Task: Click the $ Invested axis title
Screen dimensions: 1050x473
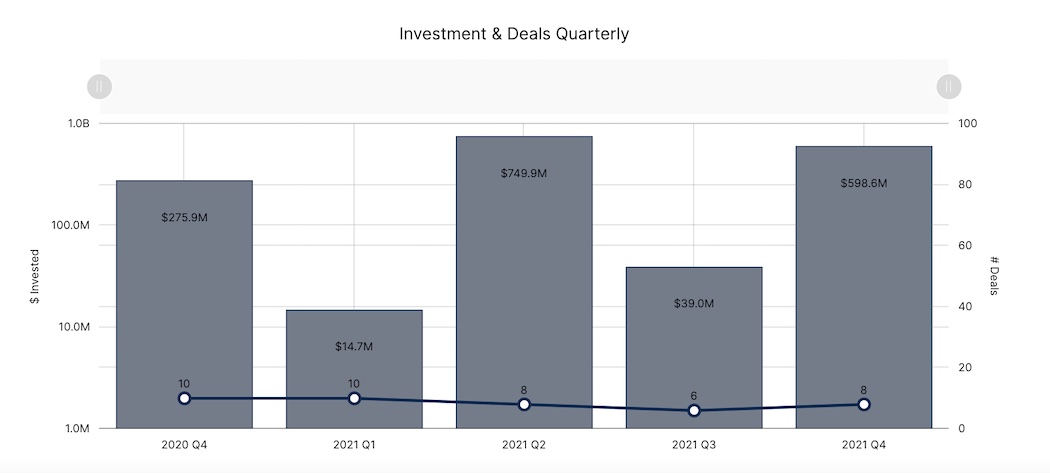Action: tap(35, 276)
